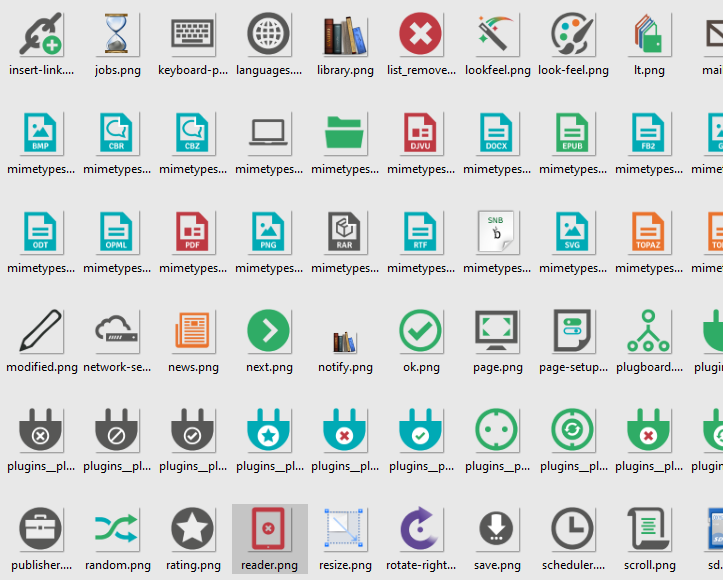This screenshot has height=580, width=723.
Task: Select the PNG mimetype icon
Action: click(x=268, y=232)
